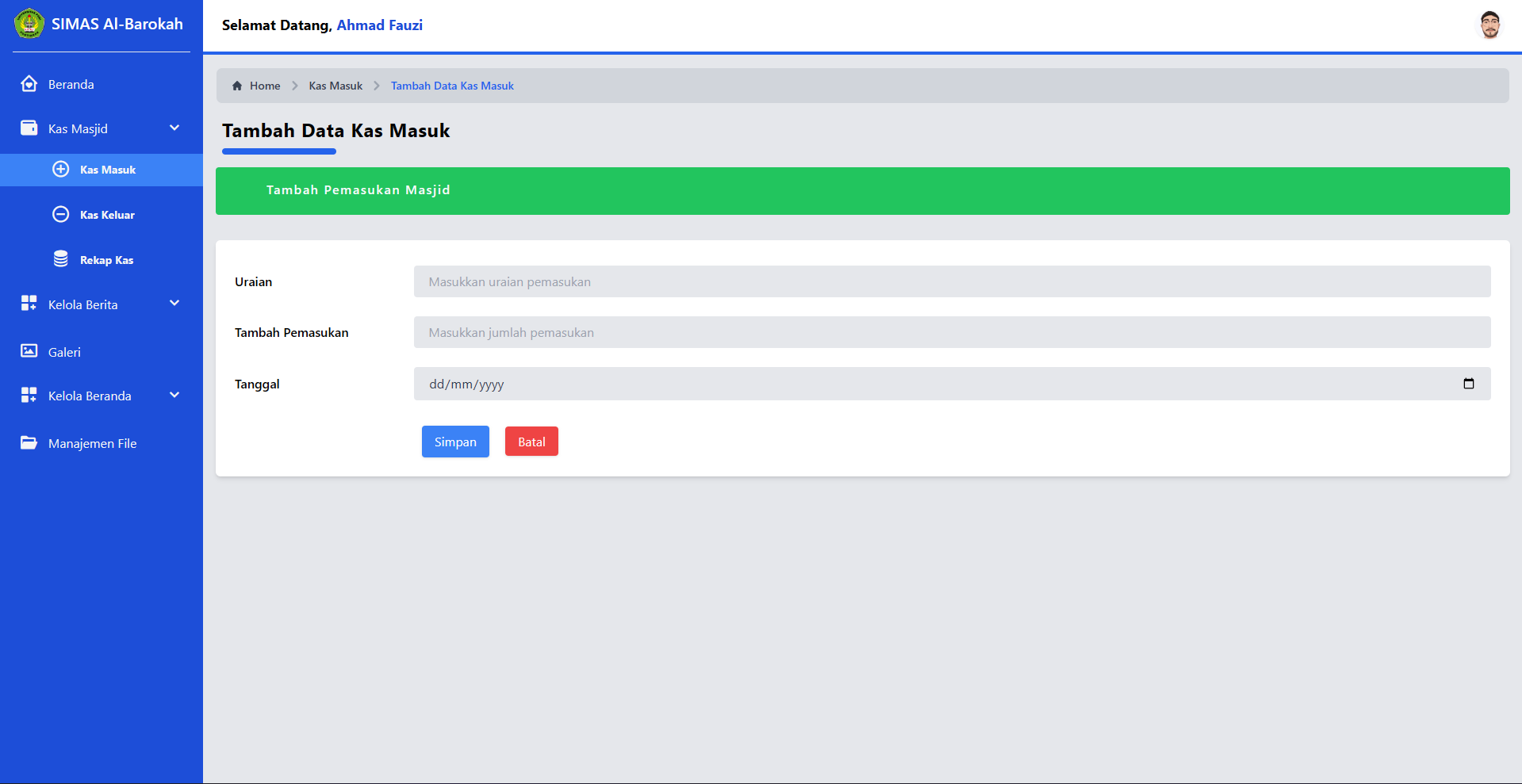This screenshot has width=1522, height=784.
Task: Click the Rekap Kas database icon
Action: [x=61, y=259]
